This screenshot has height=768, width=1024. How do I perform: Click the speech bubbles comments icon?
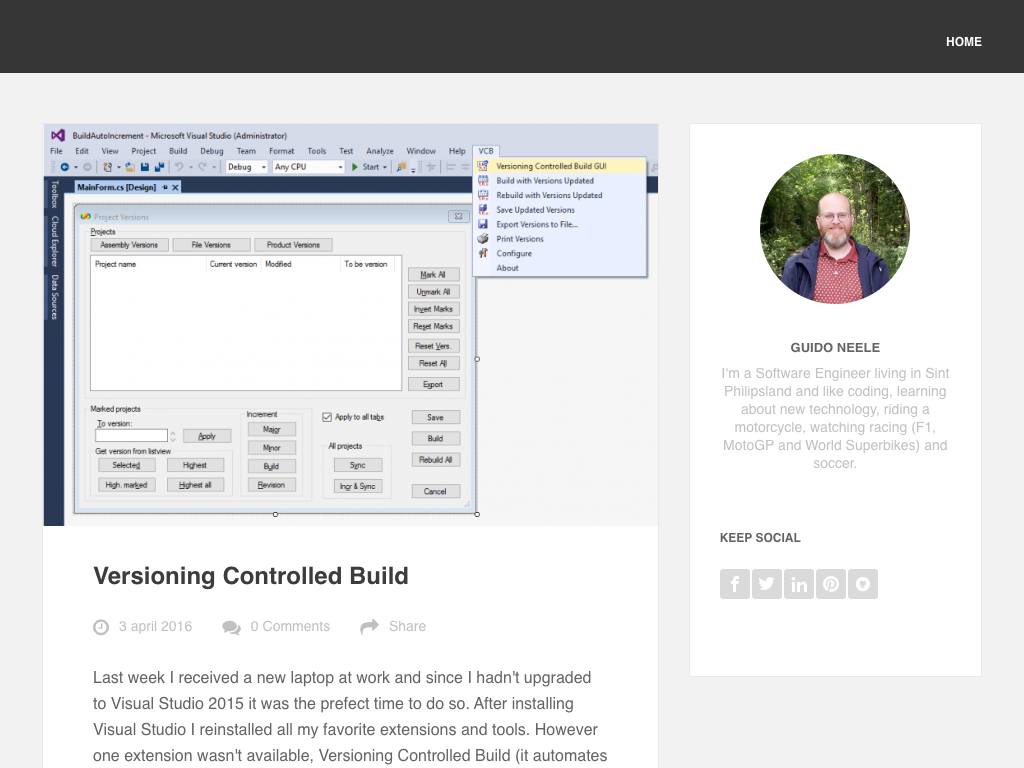[231, 627]
